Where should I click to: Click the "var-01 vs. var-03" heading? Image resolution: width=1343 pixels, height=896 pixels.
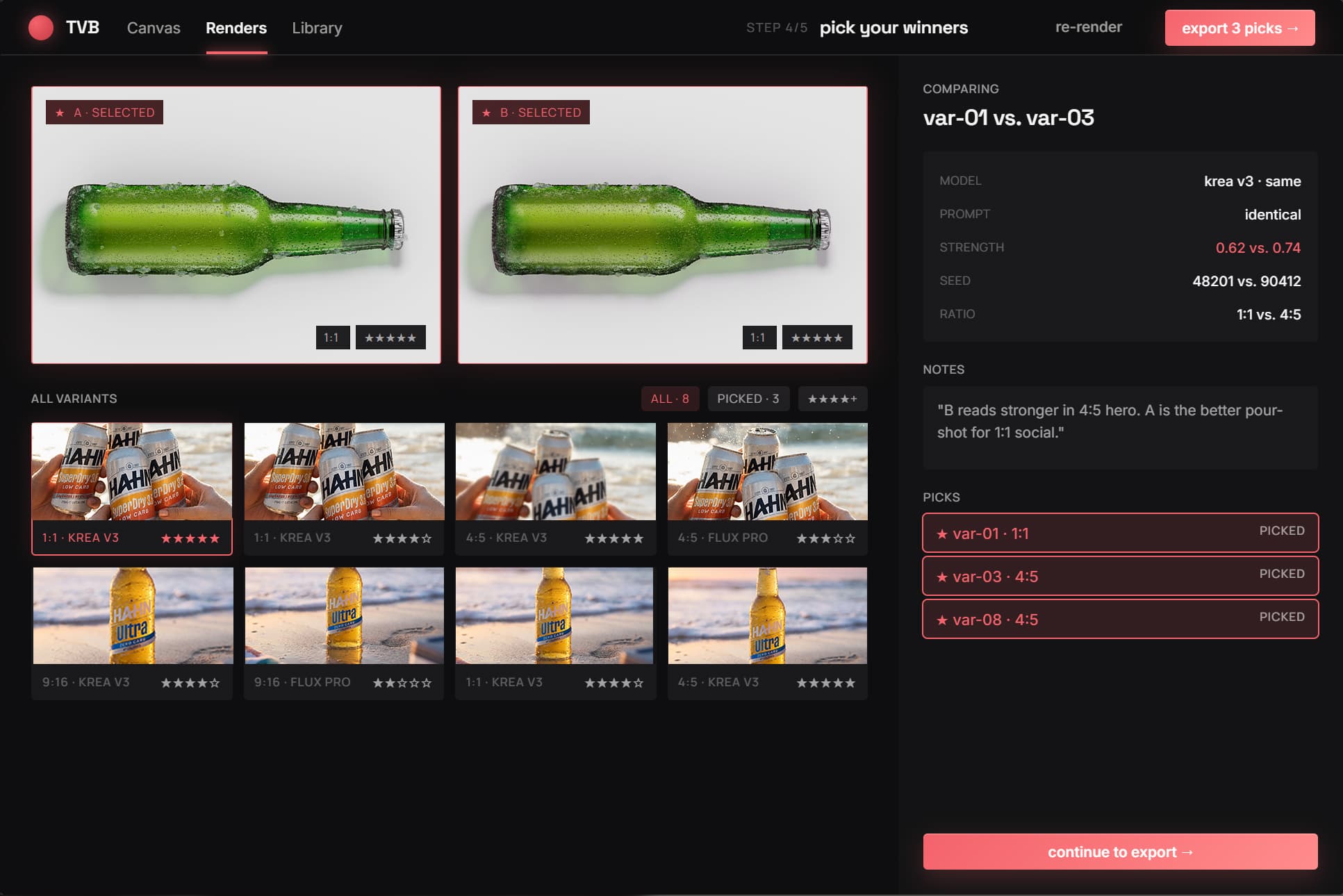(1009, 117)
